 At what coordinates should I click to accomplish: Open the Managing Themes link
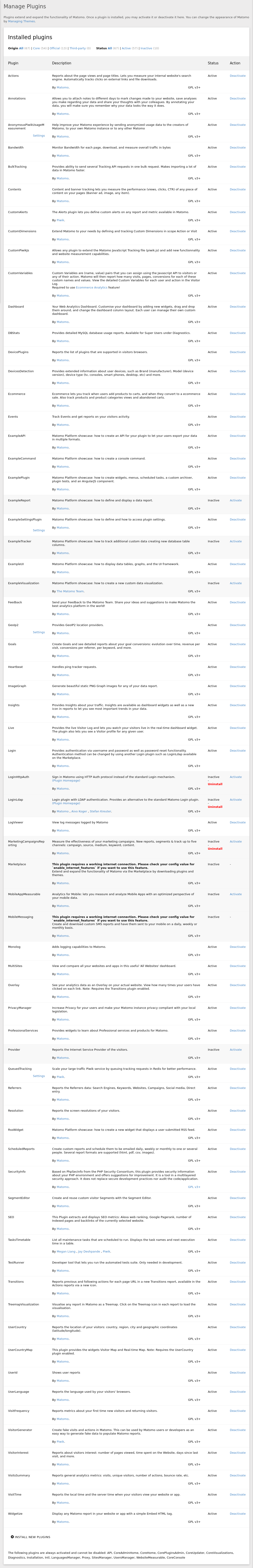tap(22, 21)
